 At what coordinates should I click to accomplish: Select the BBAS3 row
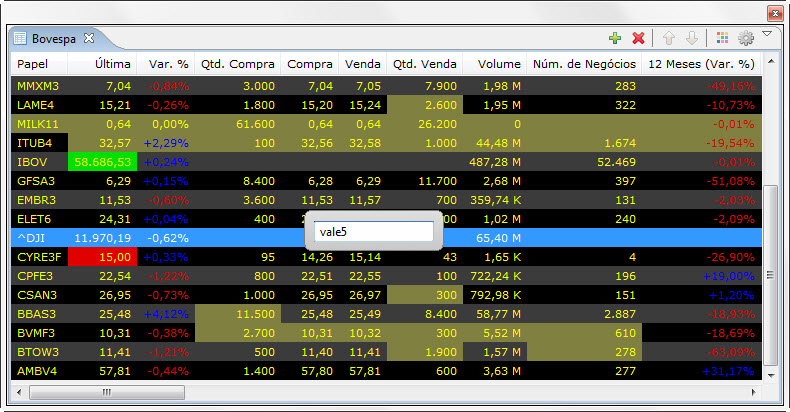click(x=386, y=314)
